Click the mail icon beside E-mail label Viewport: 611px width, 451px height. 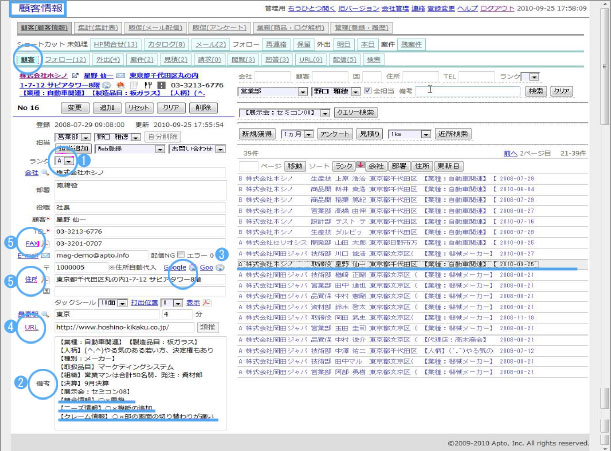coord(47,255)
